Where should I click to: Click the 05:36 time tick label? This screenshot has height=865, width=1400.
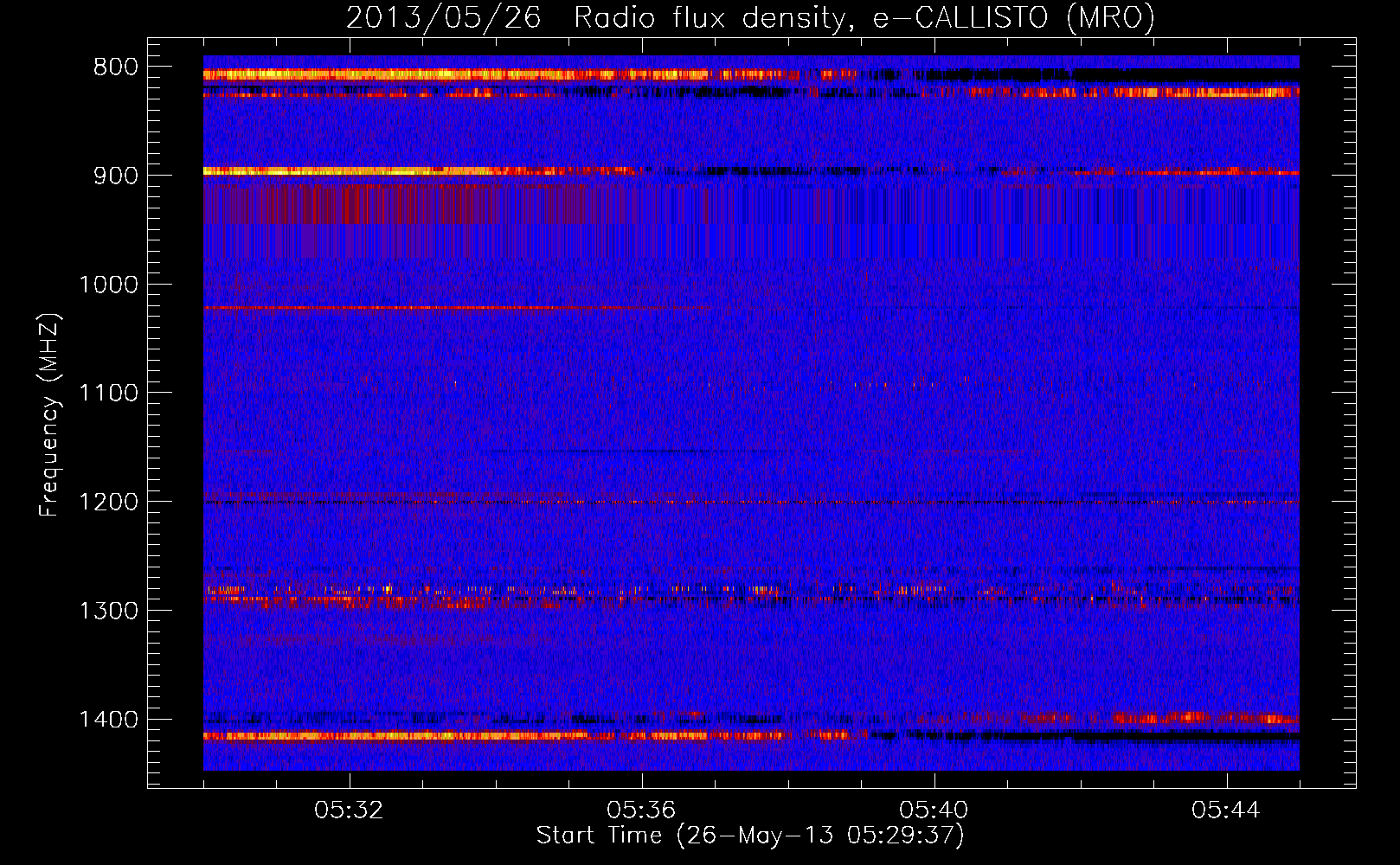[641, 811]
